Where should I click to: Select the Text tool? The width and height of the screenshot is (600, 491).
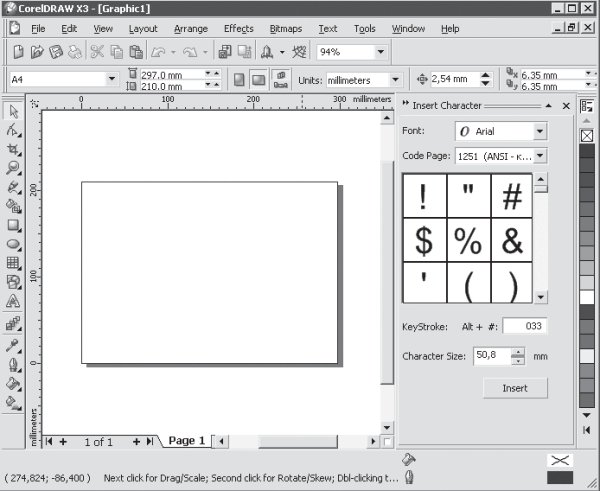click(x=13, y=301)
